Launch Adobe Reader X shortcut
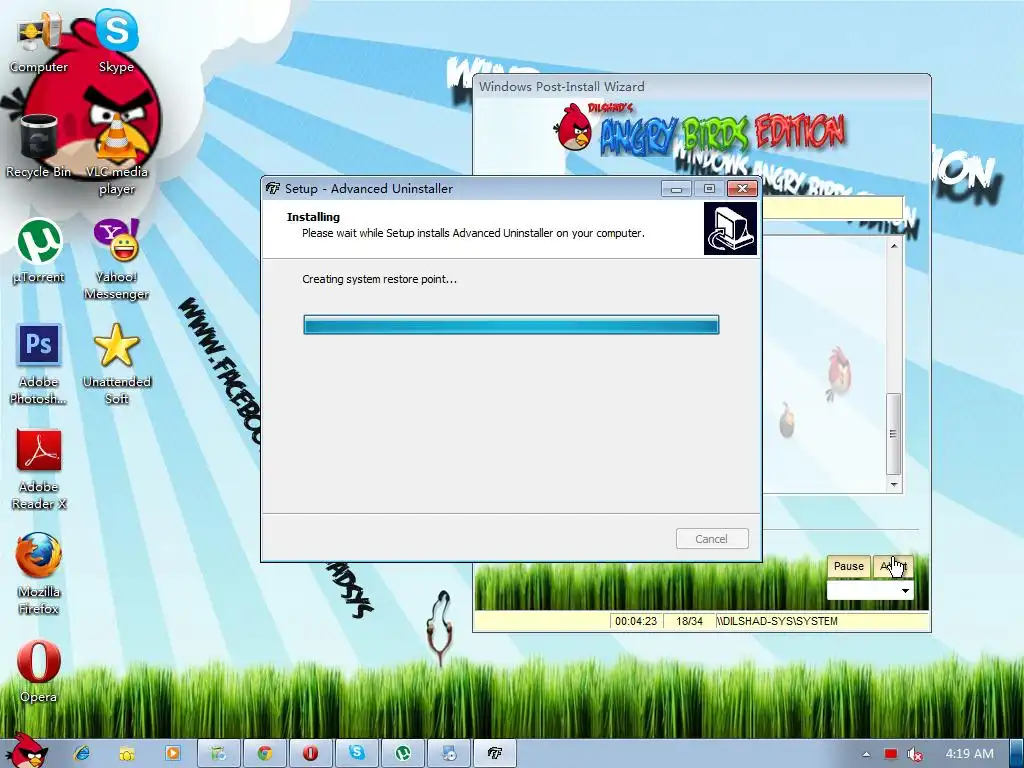 point(39,469)
